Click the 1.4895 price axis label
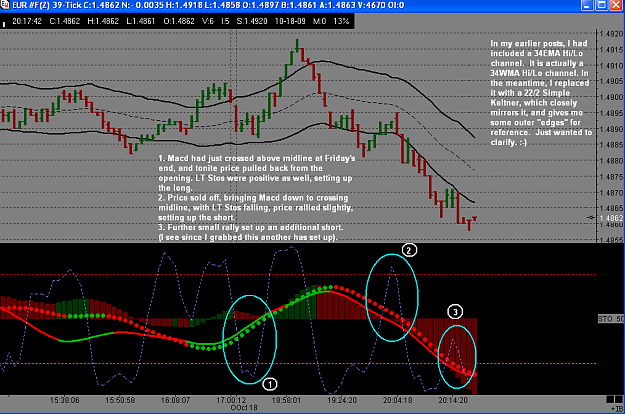The width and height of the screenshot is (625, 414). coord(611,113)
